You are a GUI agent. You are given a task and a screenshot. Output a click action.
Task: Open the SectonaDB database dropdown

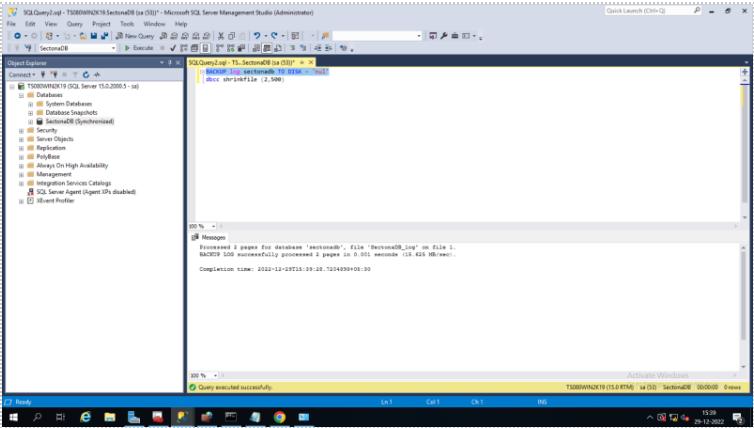[113, 47]
